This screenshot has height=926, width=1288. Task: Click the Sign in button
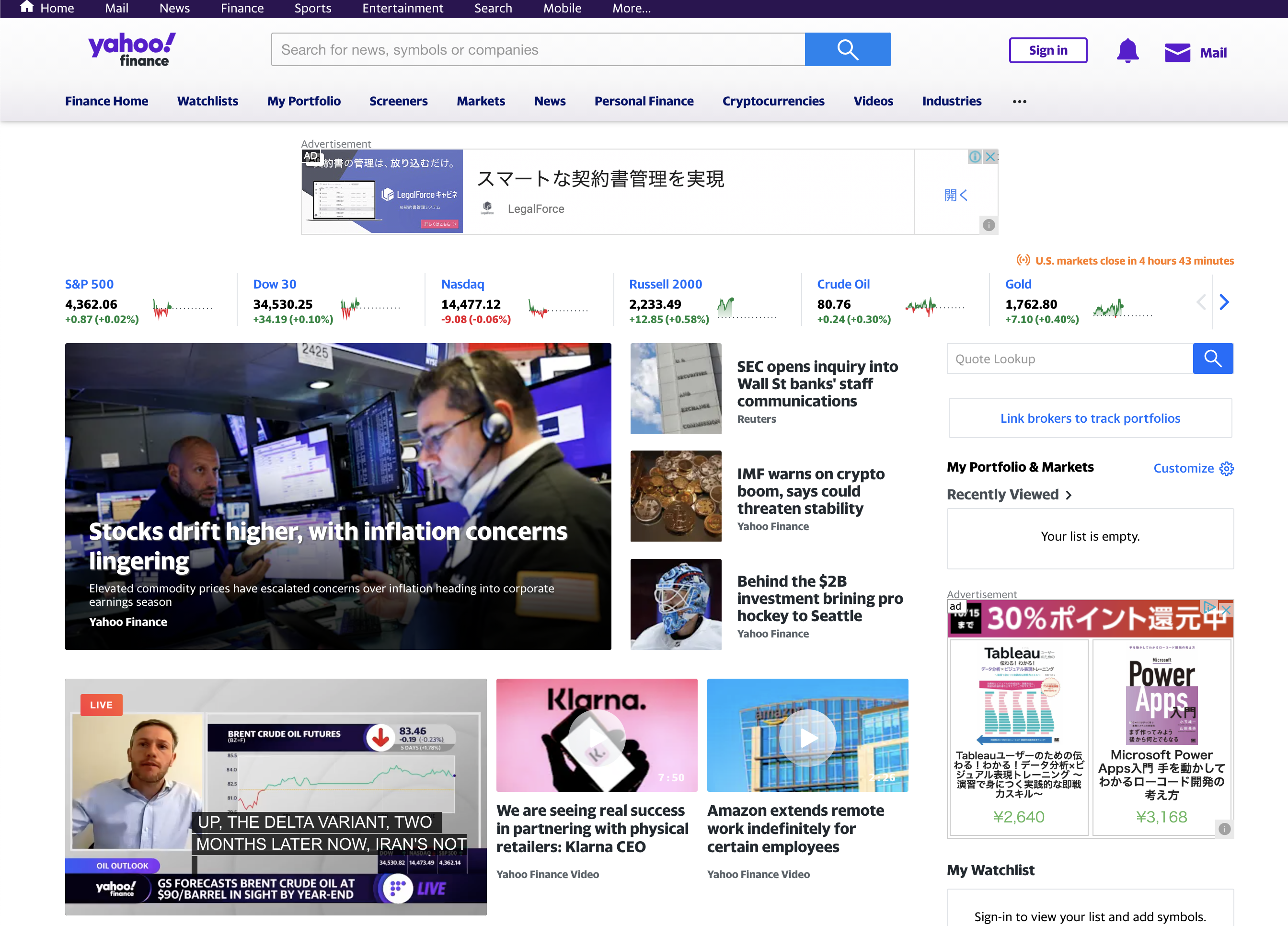point(1048,50)
